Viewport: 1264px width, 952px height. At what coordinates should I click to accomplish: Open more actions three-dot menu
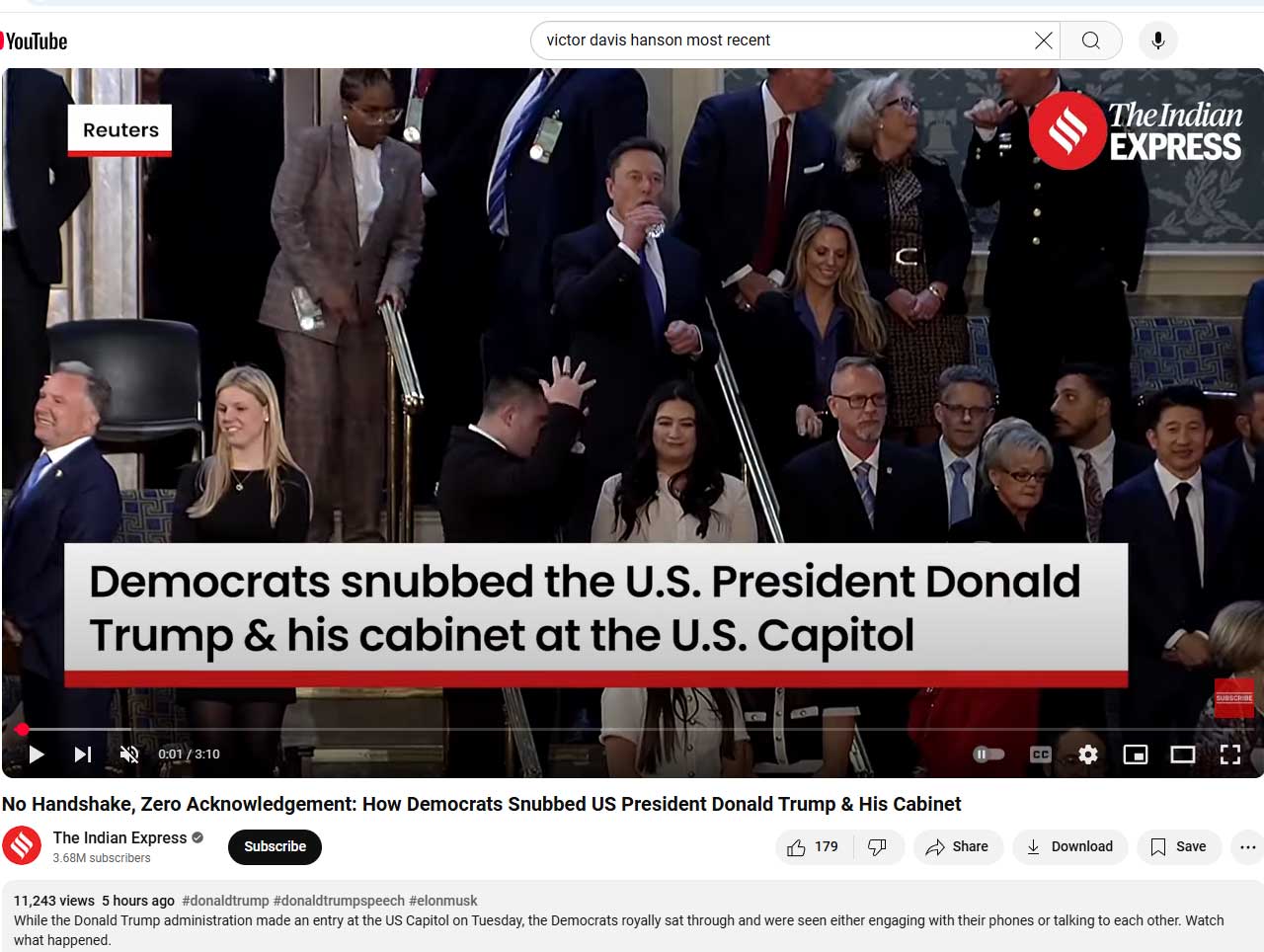pyautogui.click(x=1247, y=847)
